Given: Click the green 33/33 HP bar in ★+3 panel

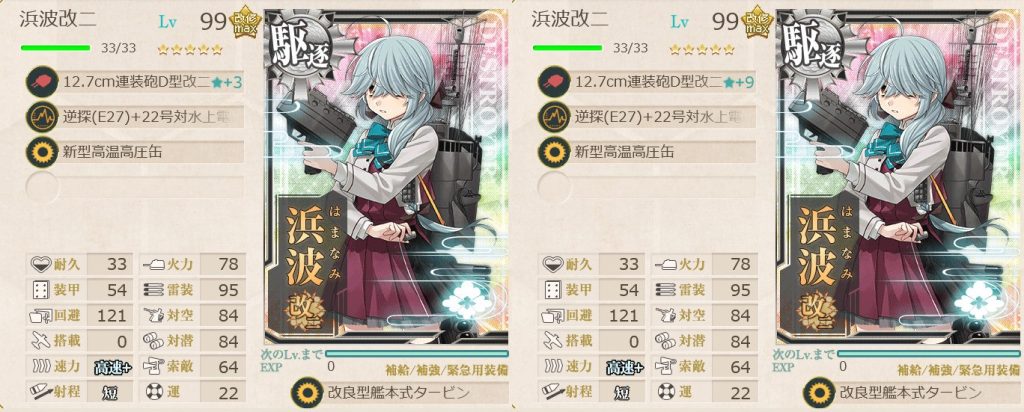Looking at the screenshot, I should (56, 48).
